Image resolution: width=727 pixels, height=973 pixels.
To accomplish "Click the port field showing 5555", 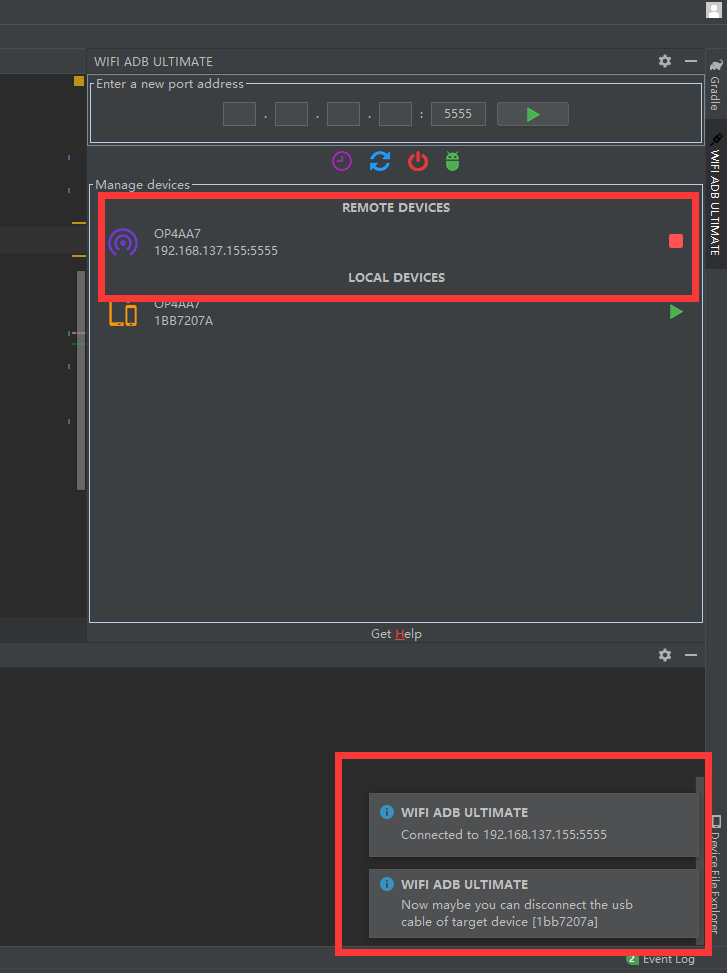I will (x=458, y=114).
